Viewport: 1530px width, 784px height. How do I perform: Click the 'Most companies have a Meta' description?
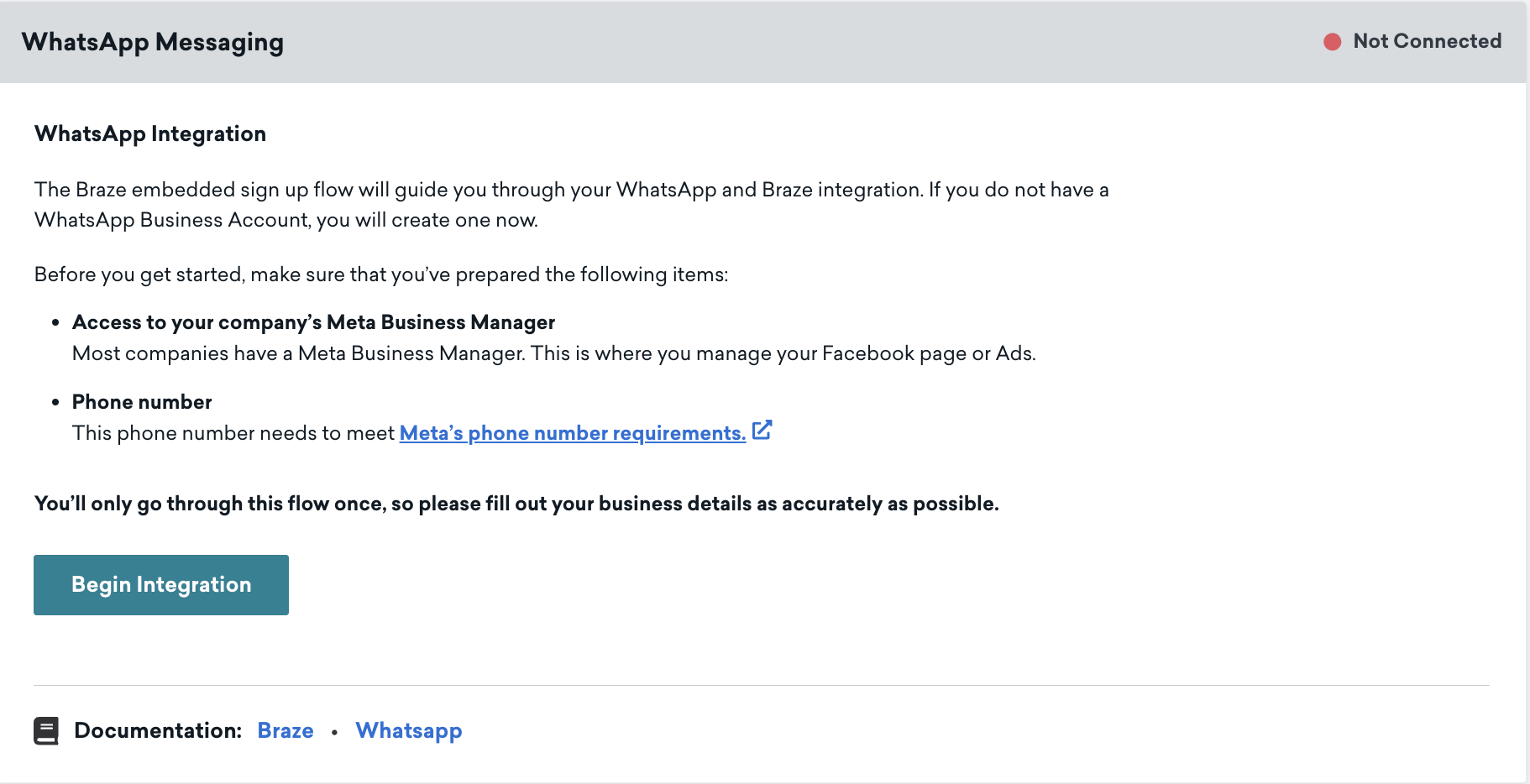(553, 353)
